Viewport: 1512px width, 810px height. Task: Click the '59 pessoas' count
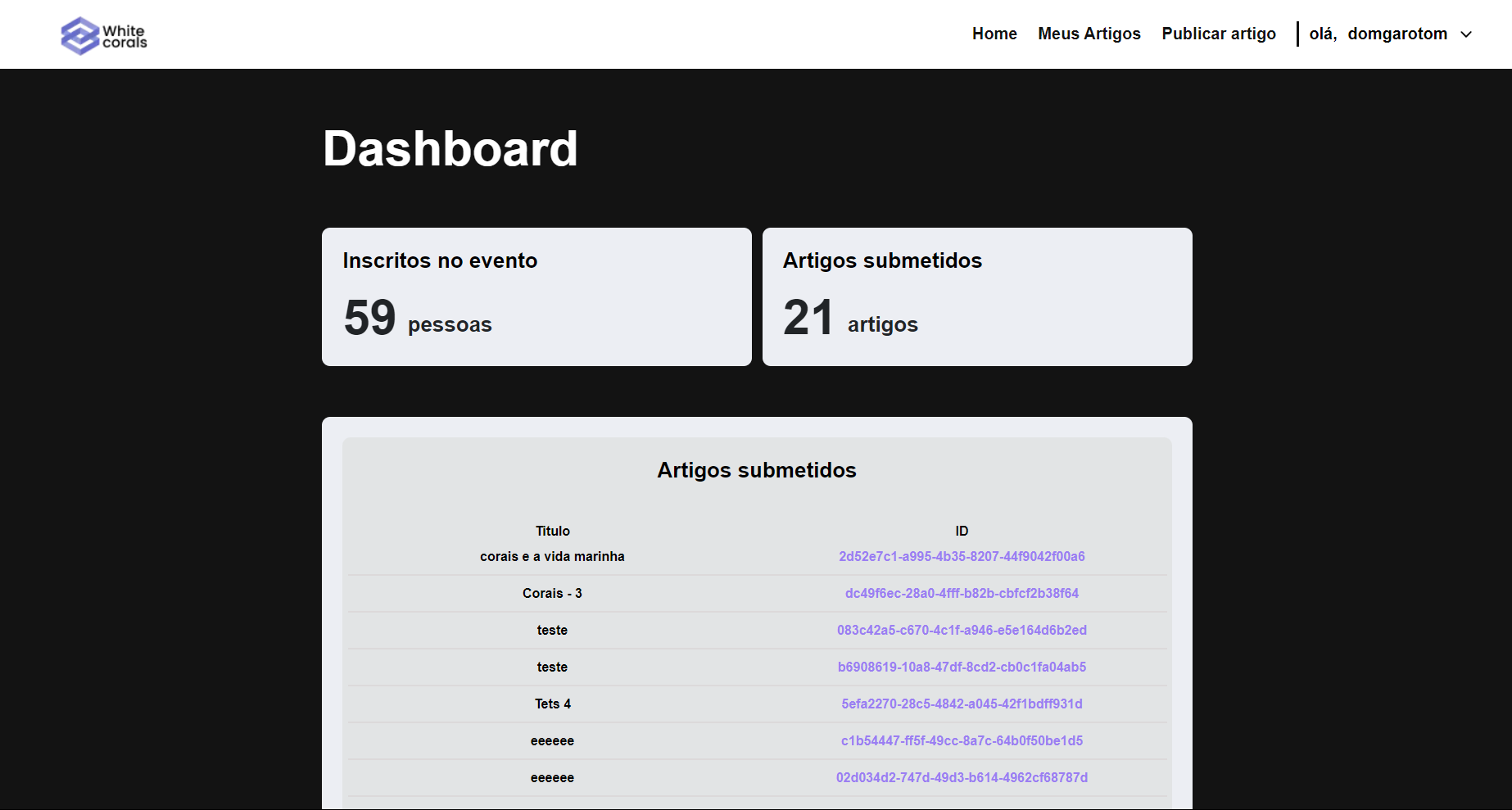(x=418, y=318)
